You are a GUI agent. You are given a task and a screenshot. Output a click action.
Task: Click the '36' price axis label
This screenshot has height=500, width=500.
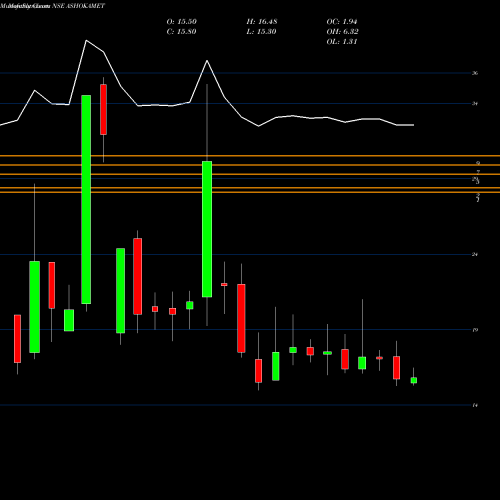[475, 73]
